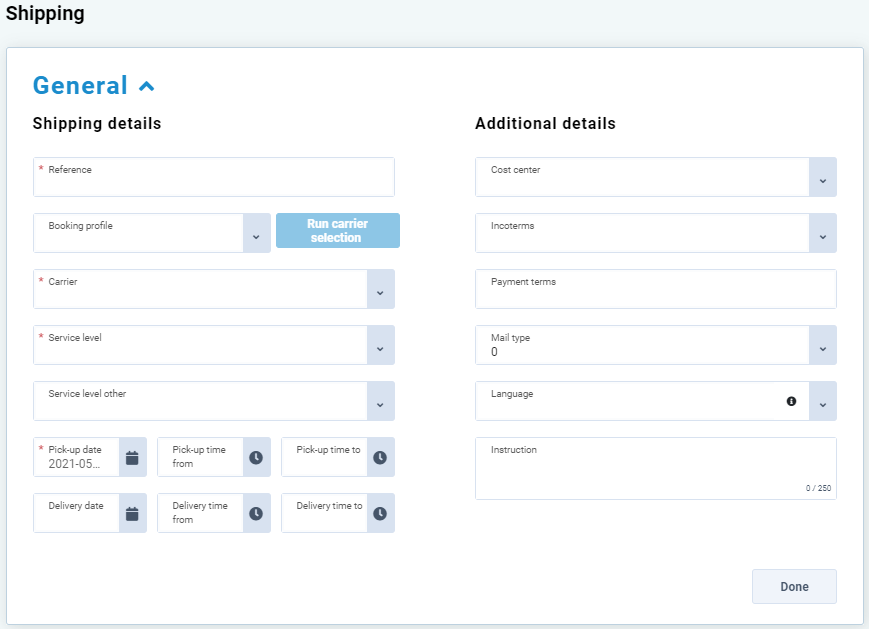Screen dimensions: 869x629
Task: Click the Pick-up time to clock icon
Action: (380, 457)
